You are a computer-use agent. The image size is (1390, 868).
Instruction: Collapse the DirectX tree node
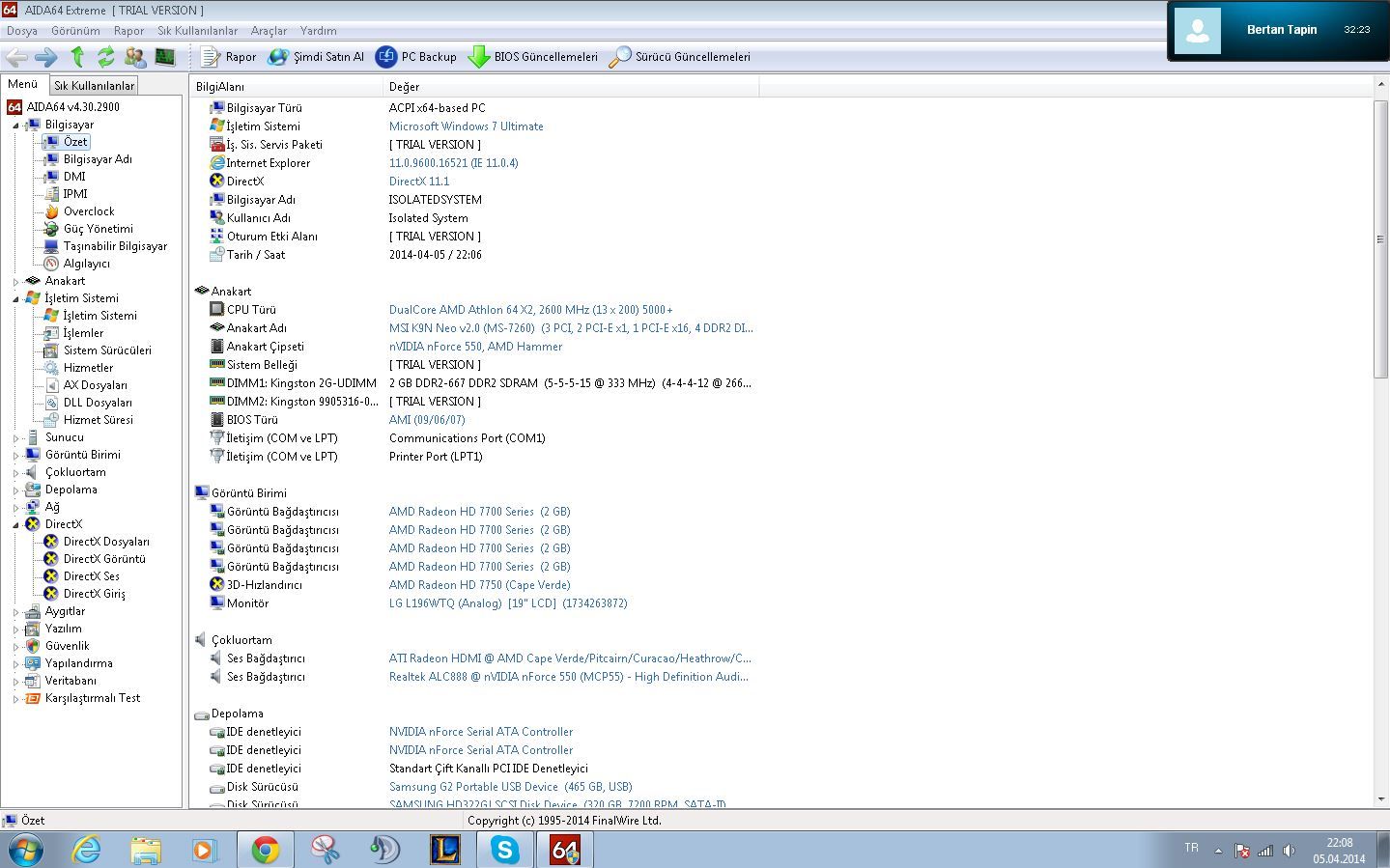tap(15, 524)
